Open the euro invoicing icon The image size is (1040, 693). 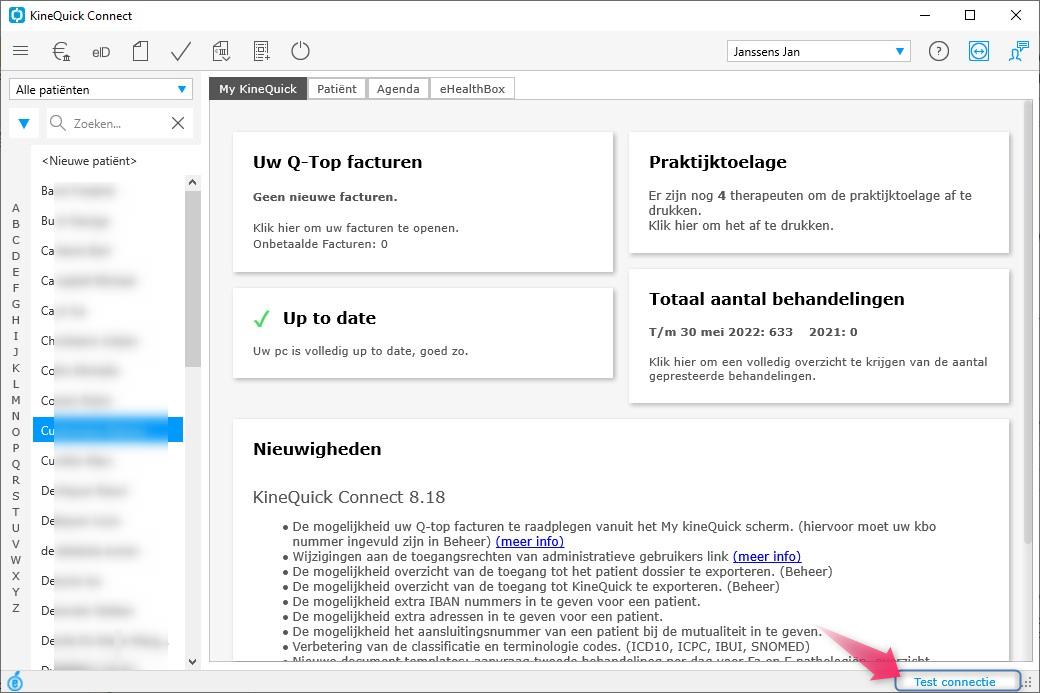[61, 51]
